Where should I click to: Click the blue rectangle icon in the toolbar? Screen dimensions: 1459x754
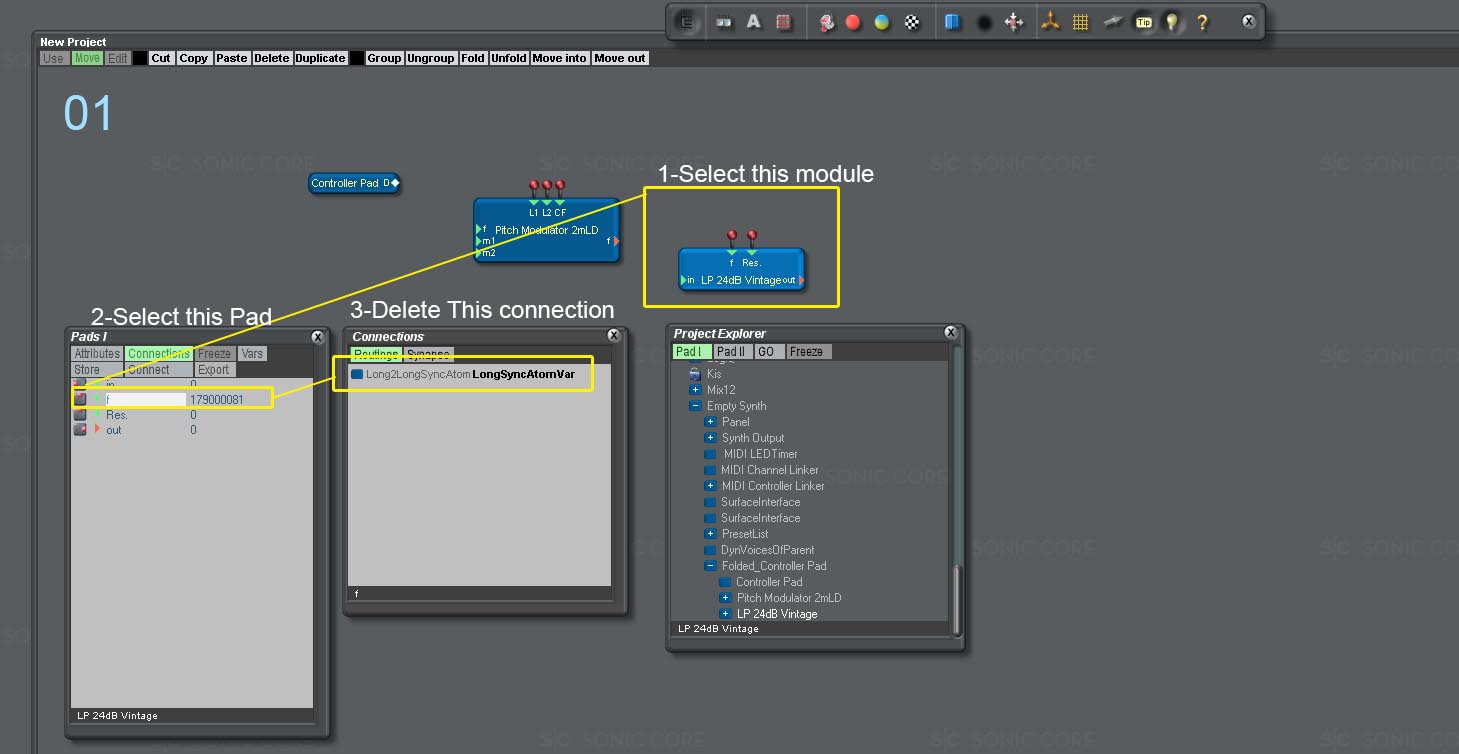[x=951, y=22]
